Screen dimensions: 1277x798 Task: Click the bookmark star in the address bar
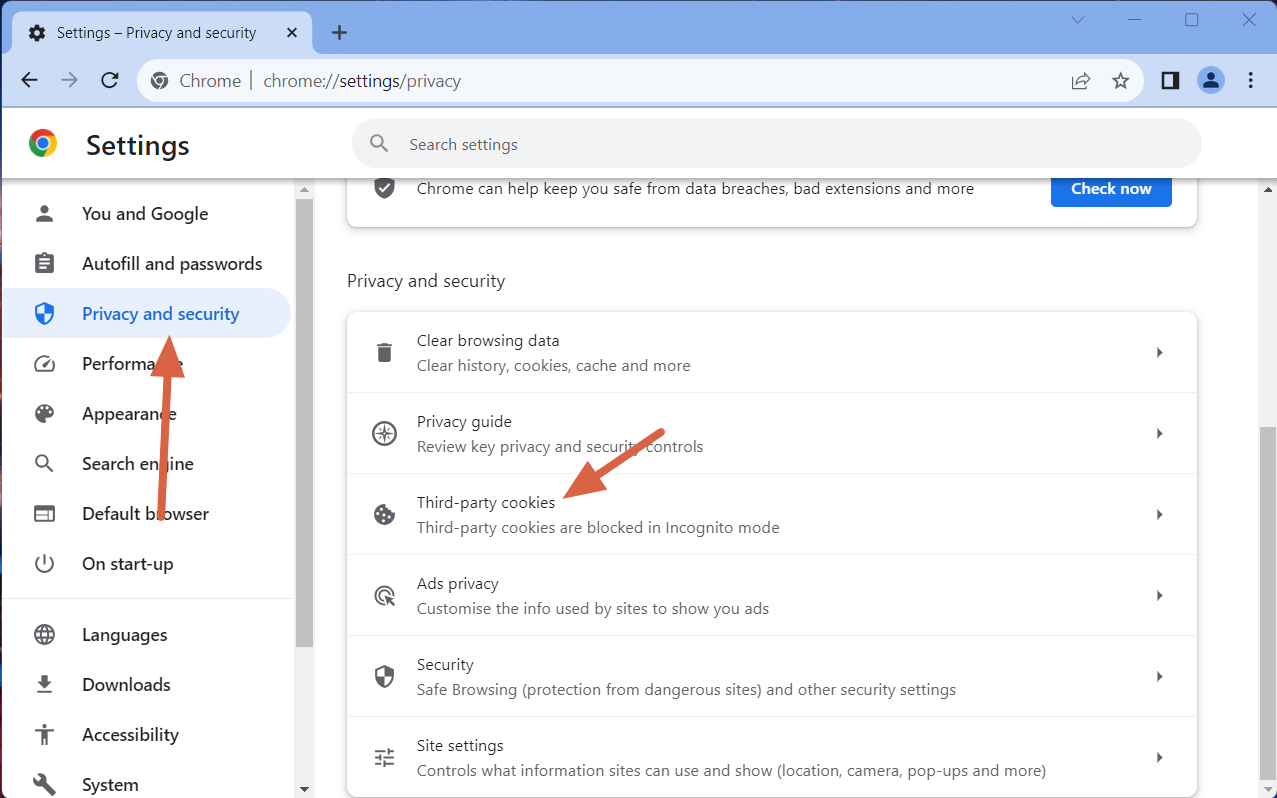tap(1120, 80)
